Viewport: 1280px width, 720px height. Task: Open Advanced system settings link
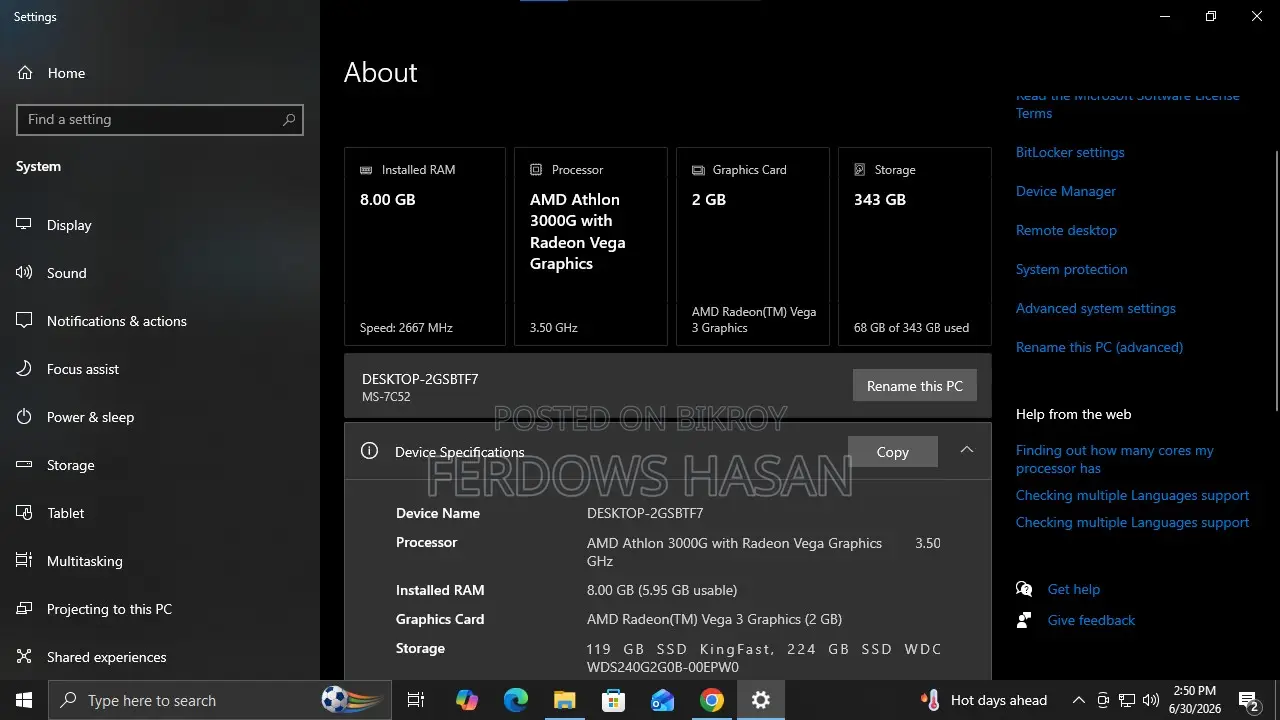point(1096,308)
